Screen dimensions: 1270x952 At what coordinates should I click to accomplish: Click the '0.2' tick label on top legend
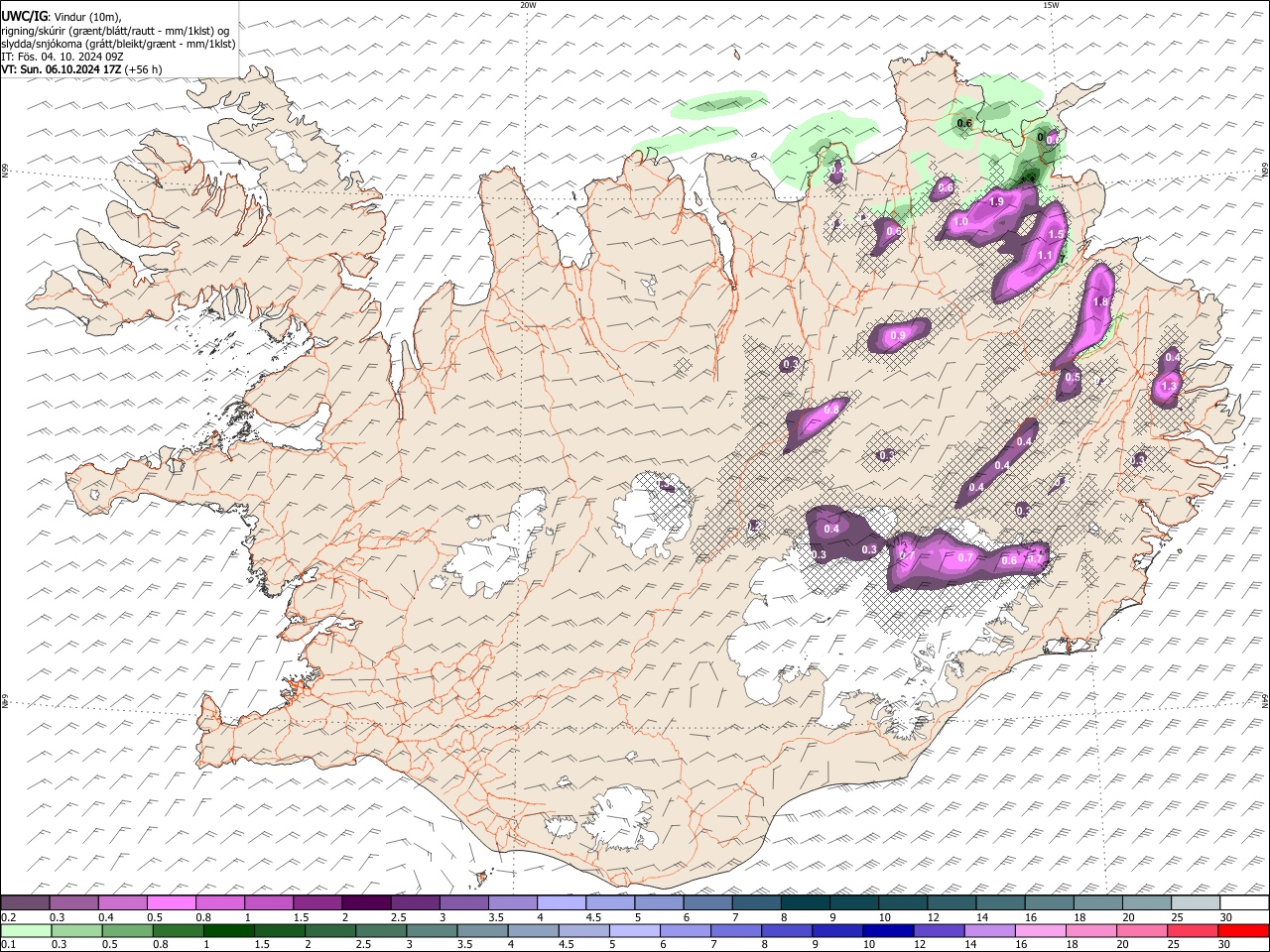tap(9, 917)
